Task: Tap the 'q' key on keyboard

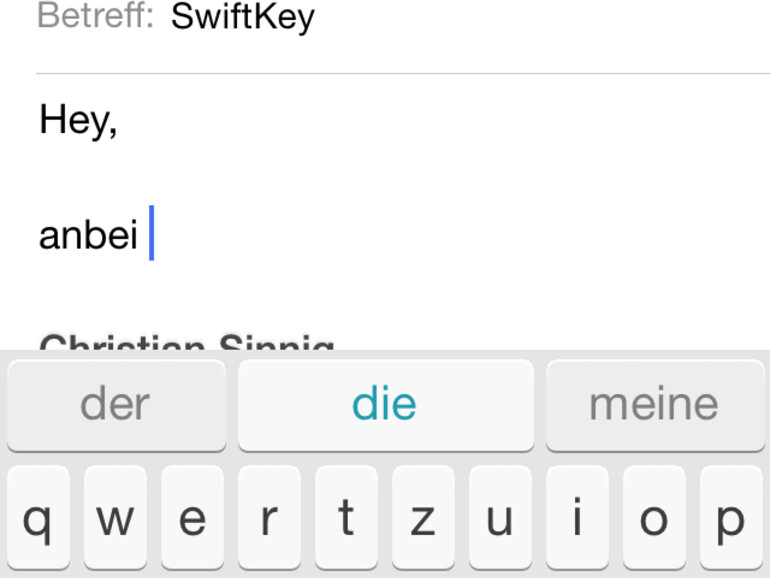Action: point(38,520)
